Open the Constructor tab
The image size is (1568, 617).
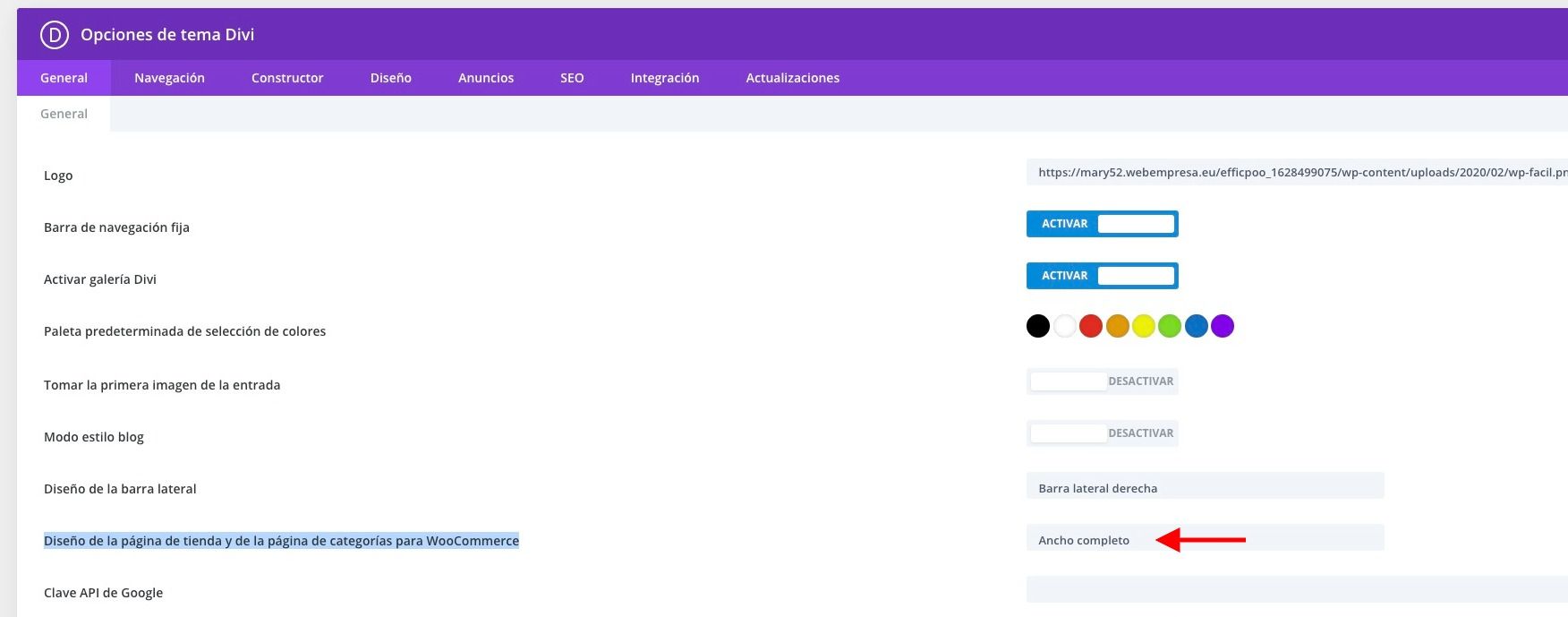[x=287, y=78]
